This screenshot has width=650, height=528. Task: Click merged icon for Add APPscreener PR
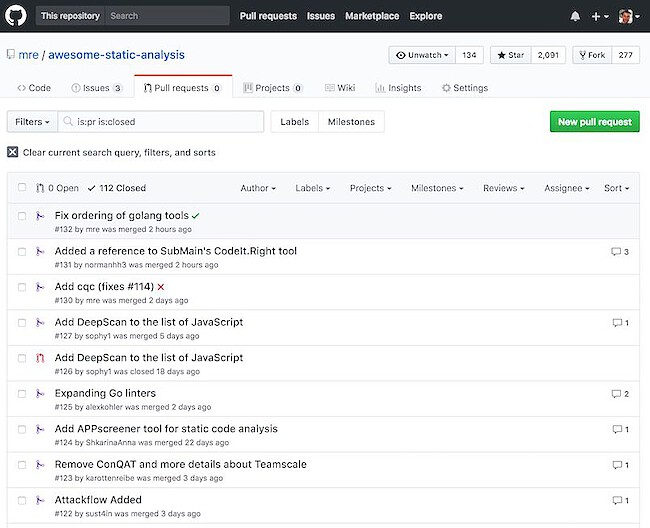(x=40, y=429)
